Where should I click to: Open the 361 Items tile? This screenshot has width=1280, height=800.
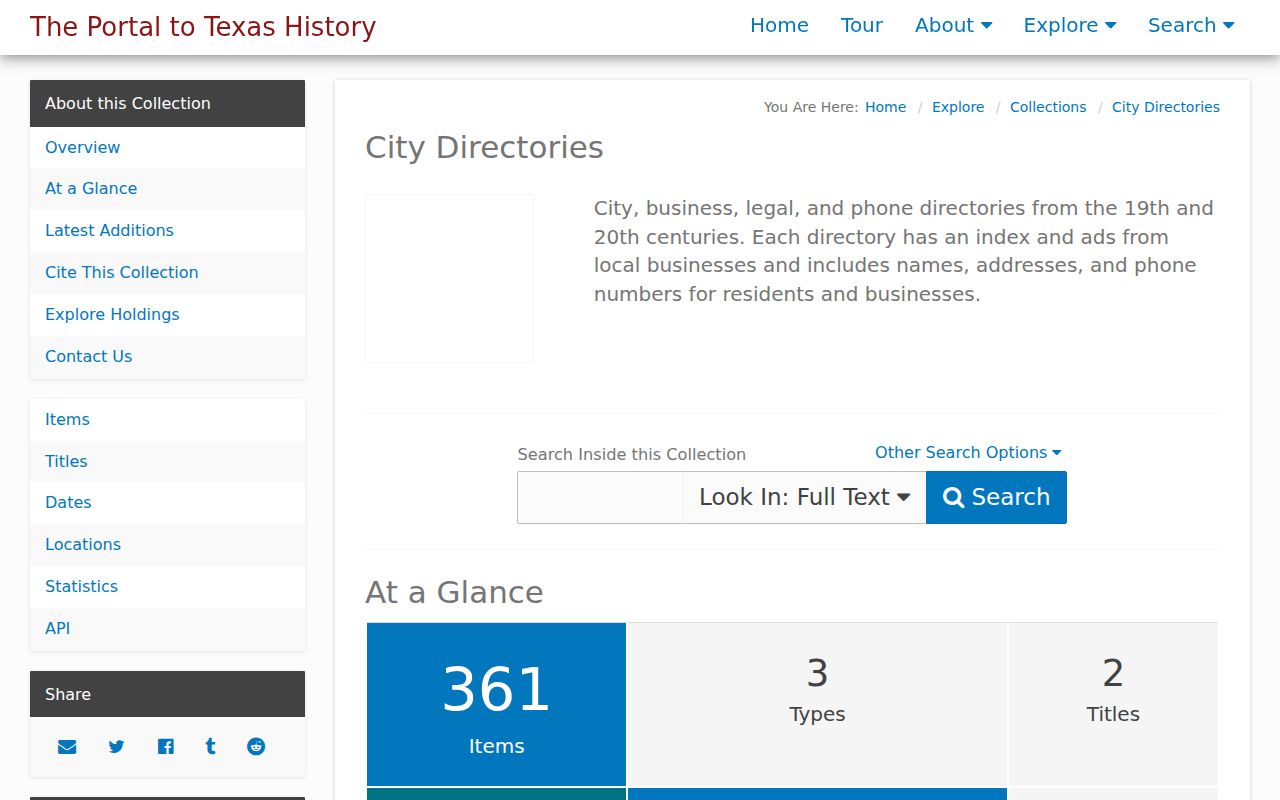(x=496, y=704)
